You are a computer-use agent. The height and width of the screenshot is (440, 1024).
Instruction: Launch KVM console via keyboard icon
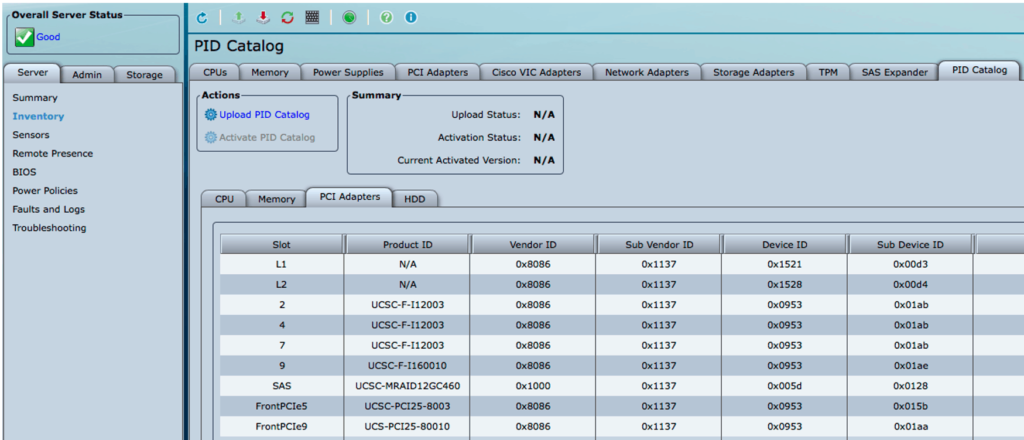tap(313, 18)
